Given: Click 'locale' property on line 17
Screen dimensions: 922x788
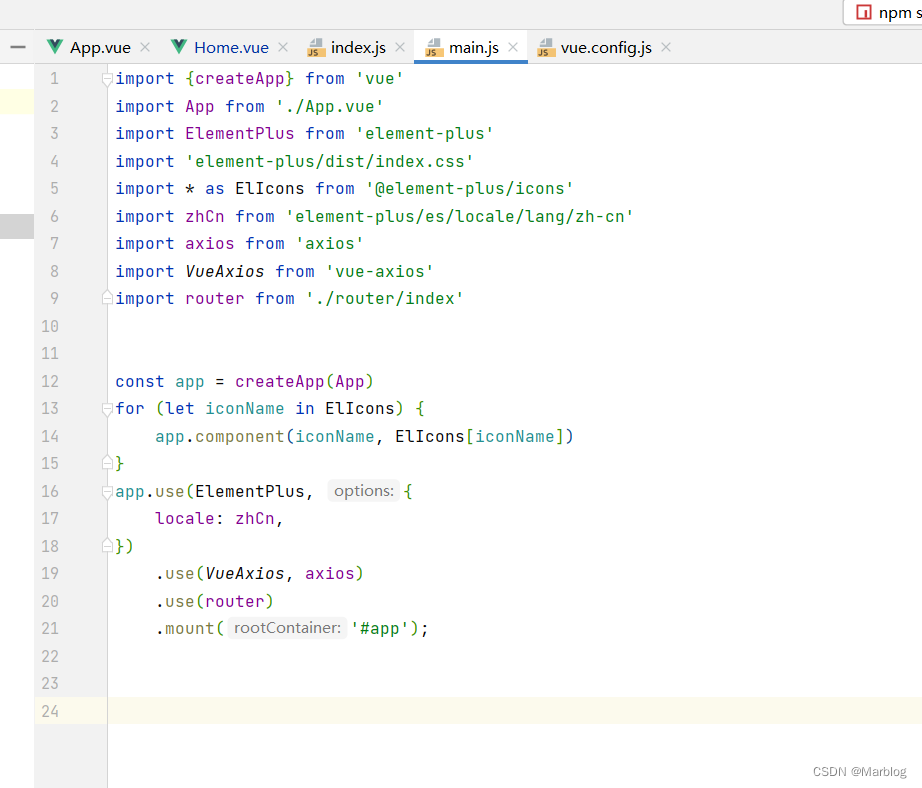Looking at the screenshot, I should [x=185, y=518].
